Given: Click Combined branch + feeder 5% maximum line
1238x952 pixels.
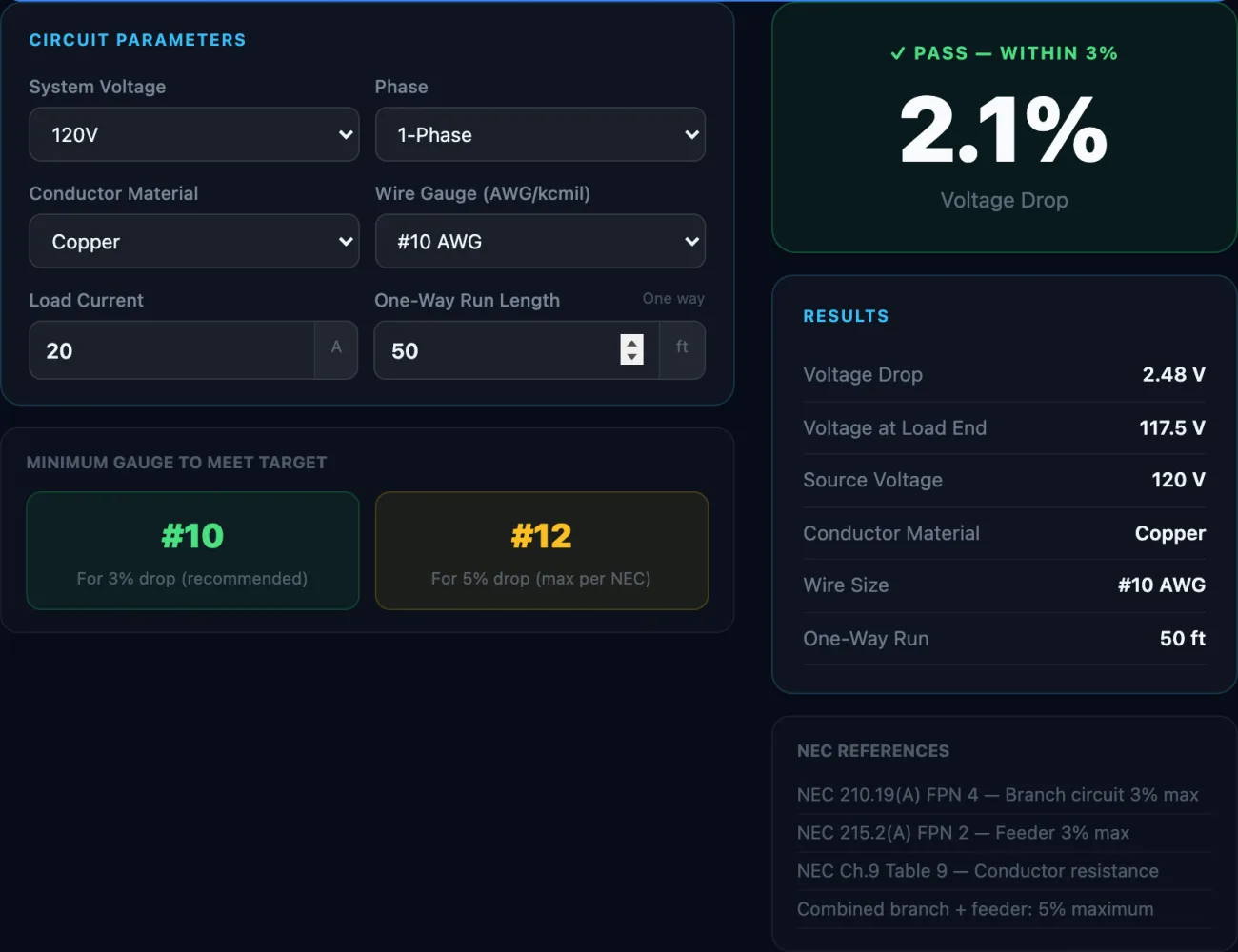Looking at the screenshot, I should [975, 908].
